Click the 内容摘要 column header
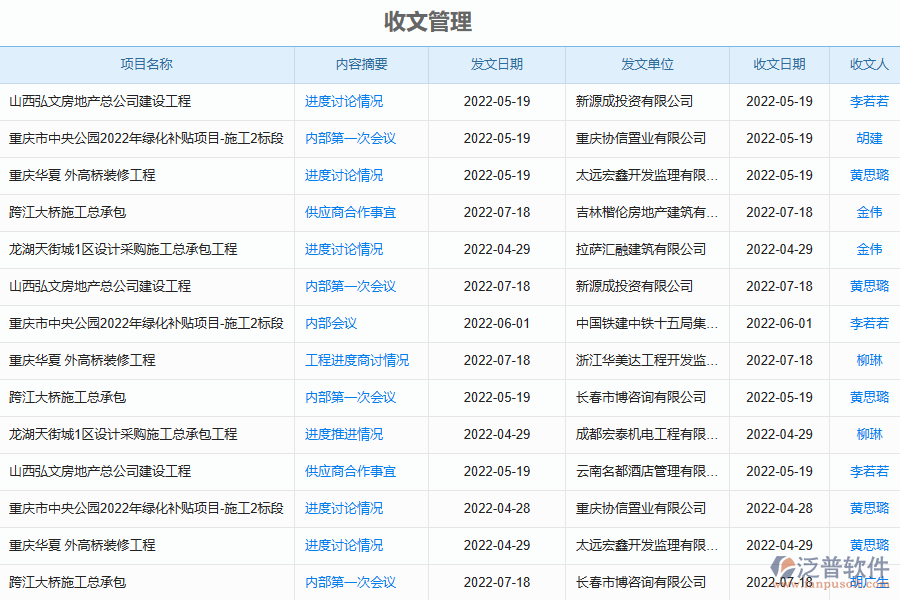Image resolution: width=900 pixels, height=600 pixels. click(361, 64)
